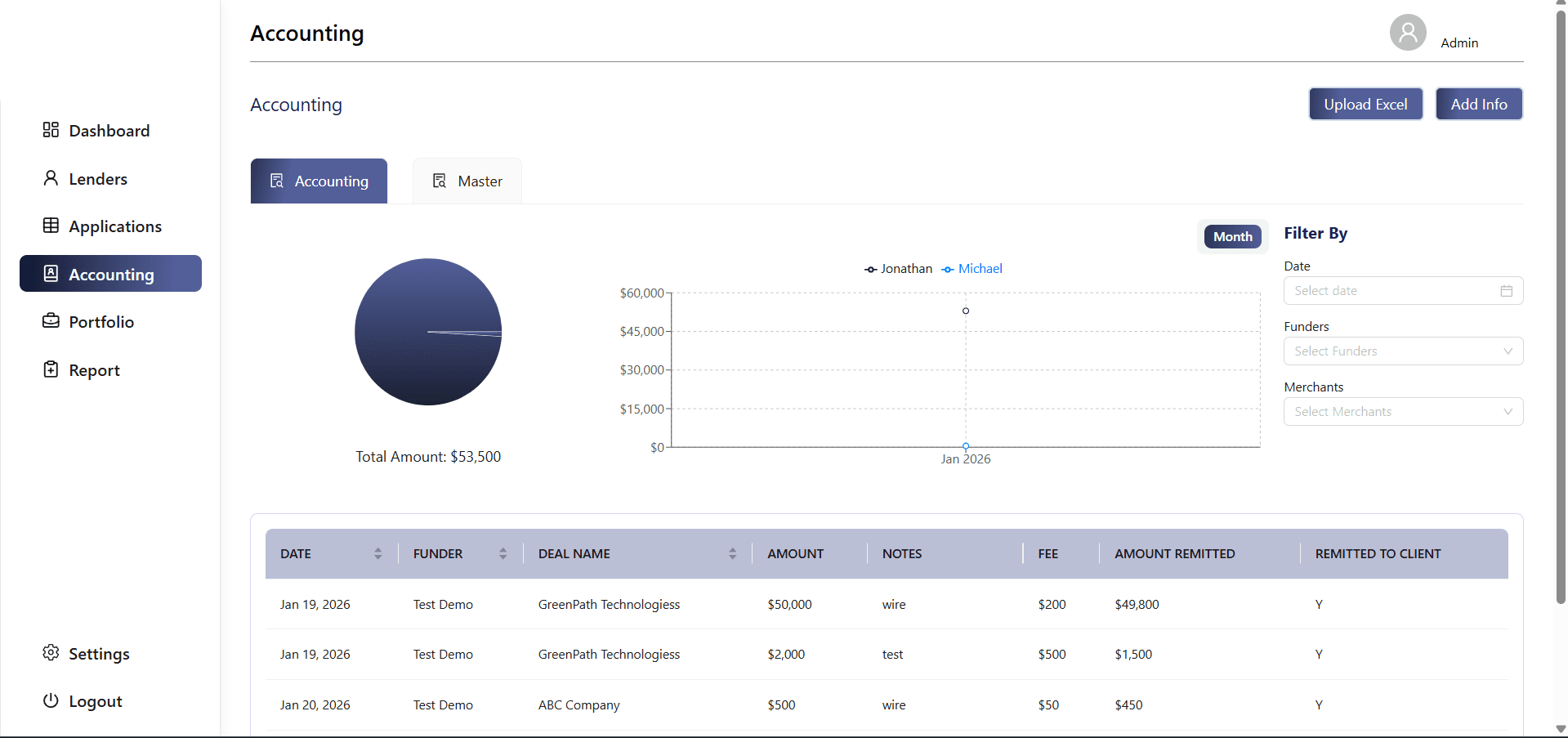The width and height of the screenshot is (1568, 738).
Task: Click the Jonathan data point on chart
Action: 966,311
